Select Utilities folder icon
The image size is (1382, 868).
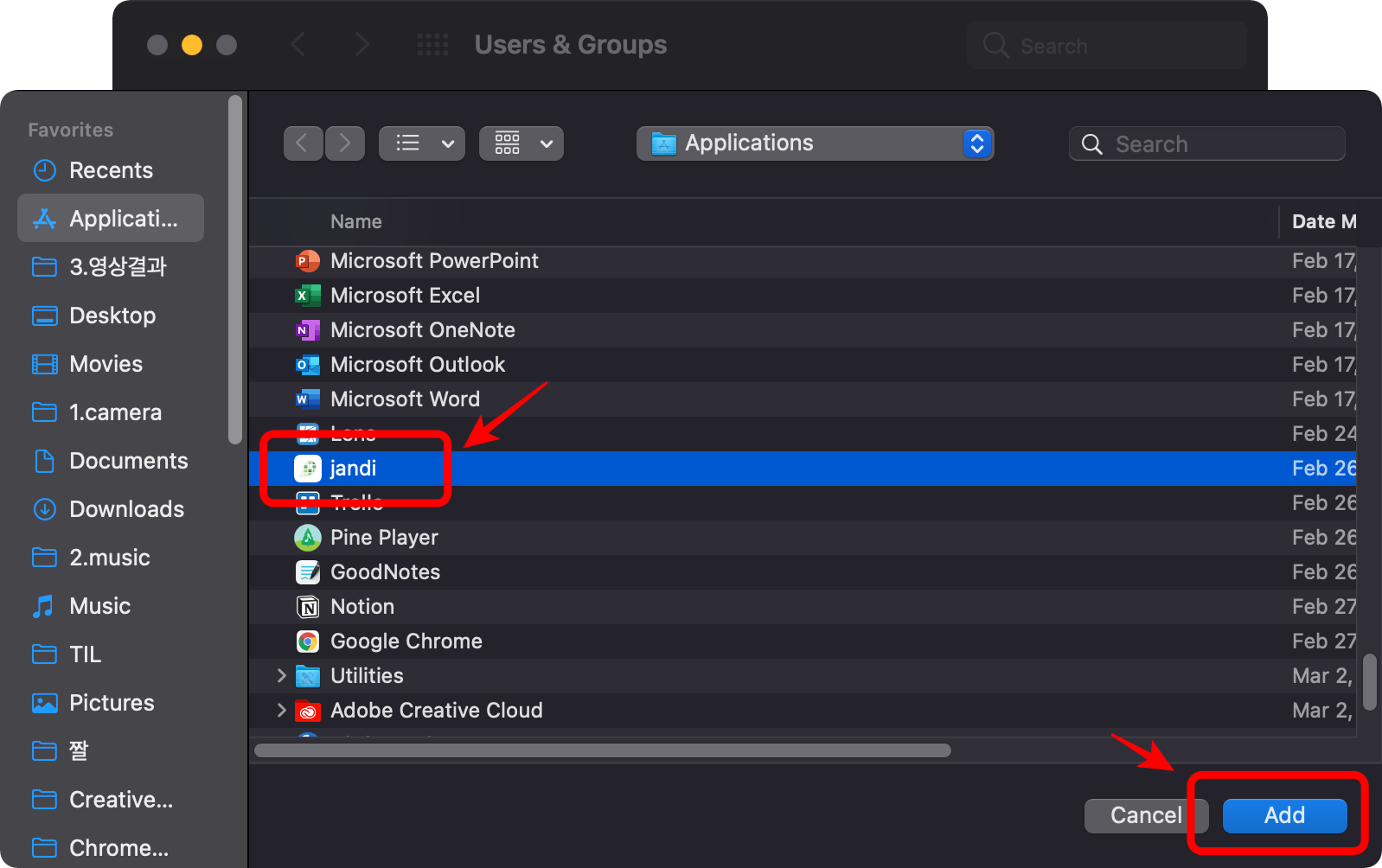[307, 676]
